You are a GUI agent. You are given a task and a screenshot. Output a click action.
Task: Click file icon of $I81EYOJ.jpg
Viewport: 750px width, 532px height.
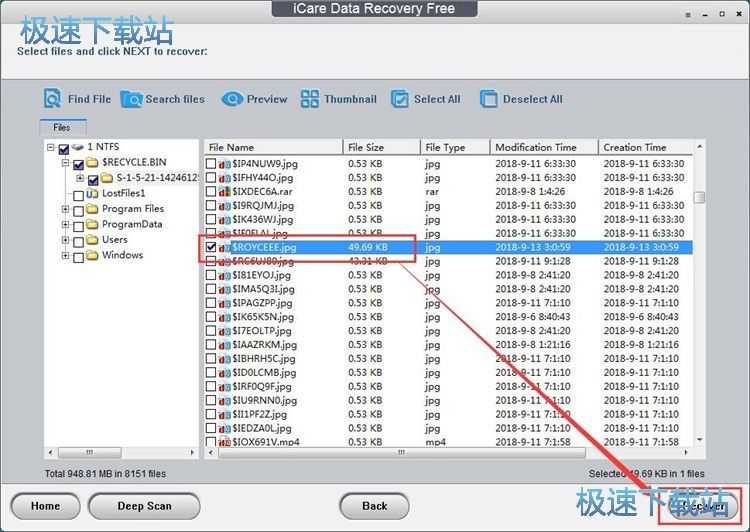(x=224, y=275)
